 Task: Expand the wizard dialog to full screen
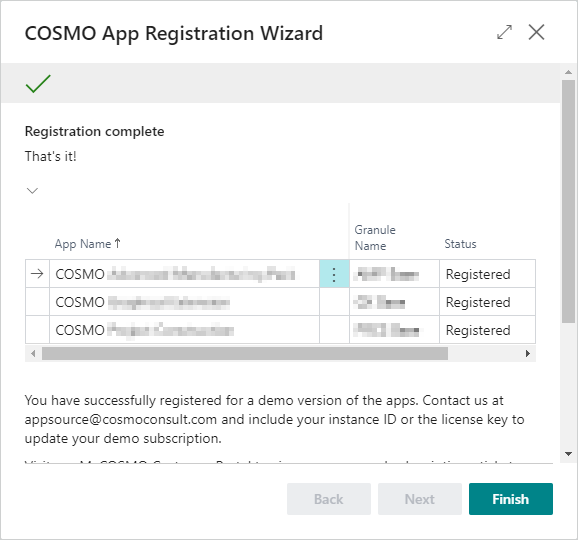coord(504,32)
